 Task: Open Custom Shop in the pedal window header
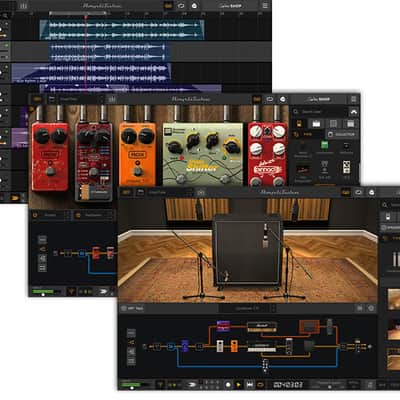319,99
